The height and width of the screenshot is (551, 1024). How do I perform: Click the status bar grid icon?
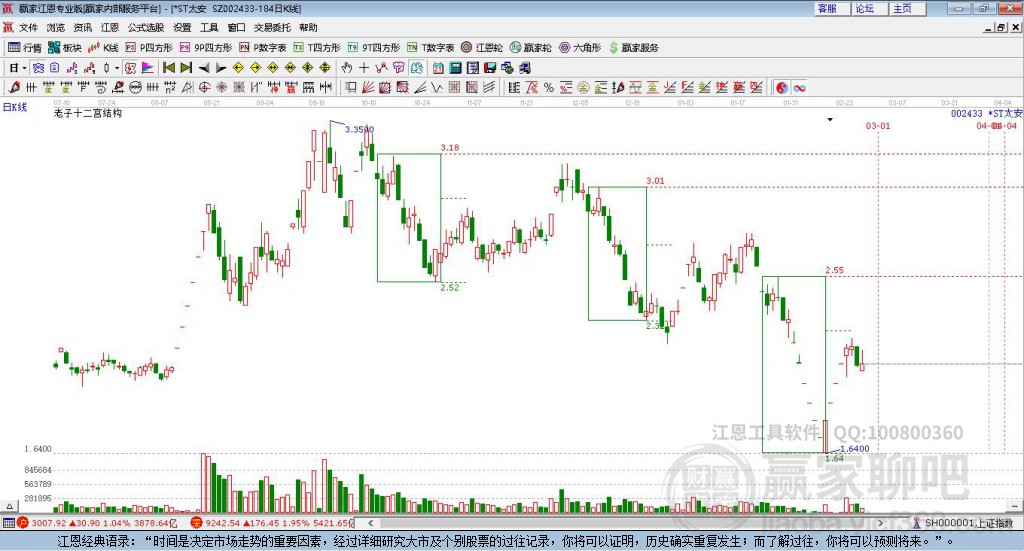pos(8,523)
